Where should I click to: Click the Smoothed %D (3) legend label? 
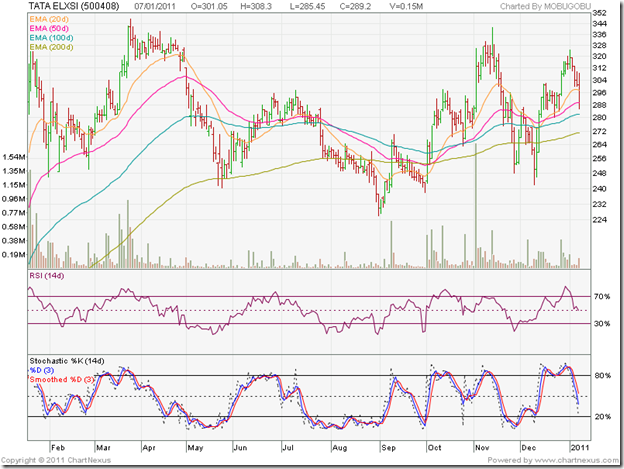point(62,379)
